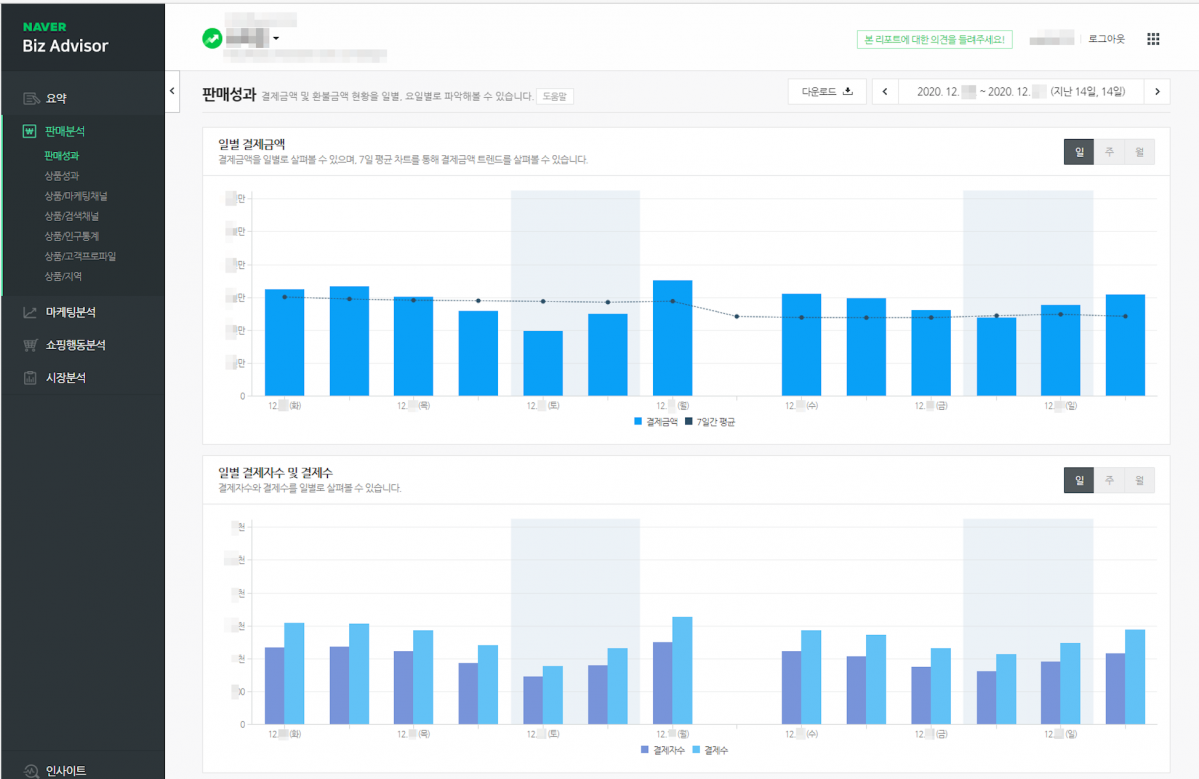Select the 판매분석 sales analysis sidebar icon
Screen dimensions: 1199x779
point(31,130)
